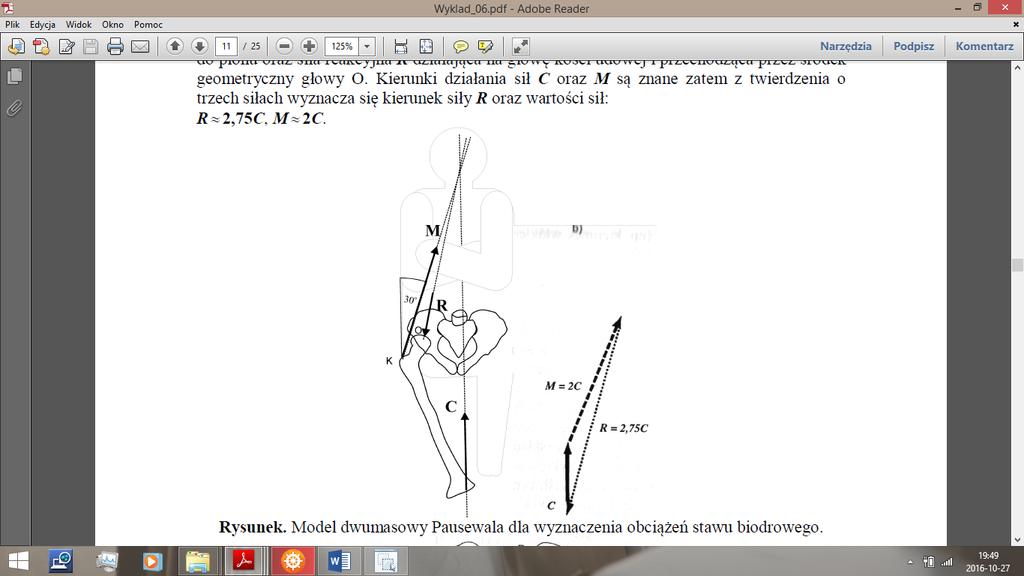Open the Okno menu
This screenshot has width=1024, height=576.
(x=113, y=24)
